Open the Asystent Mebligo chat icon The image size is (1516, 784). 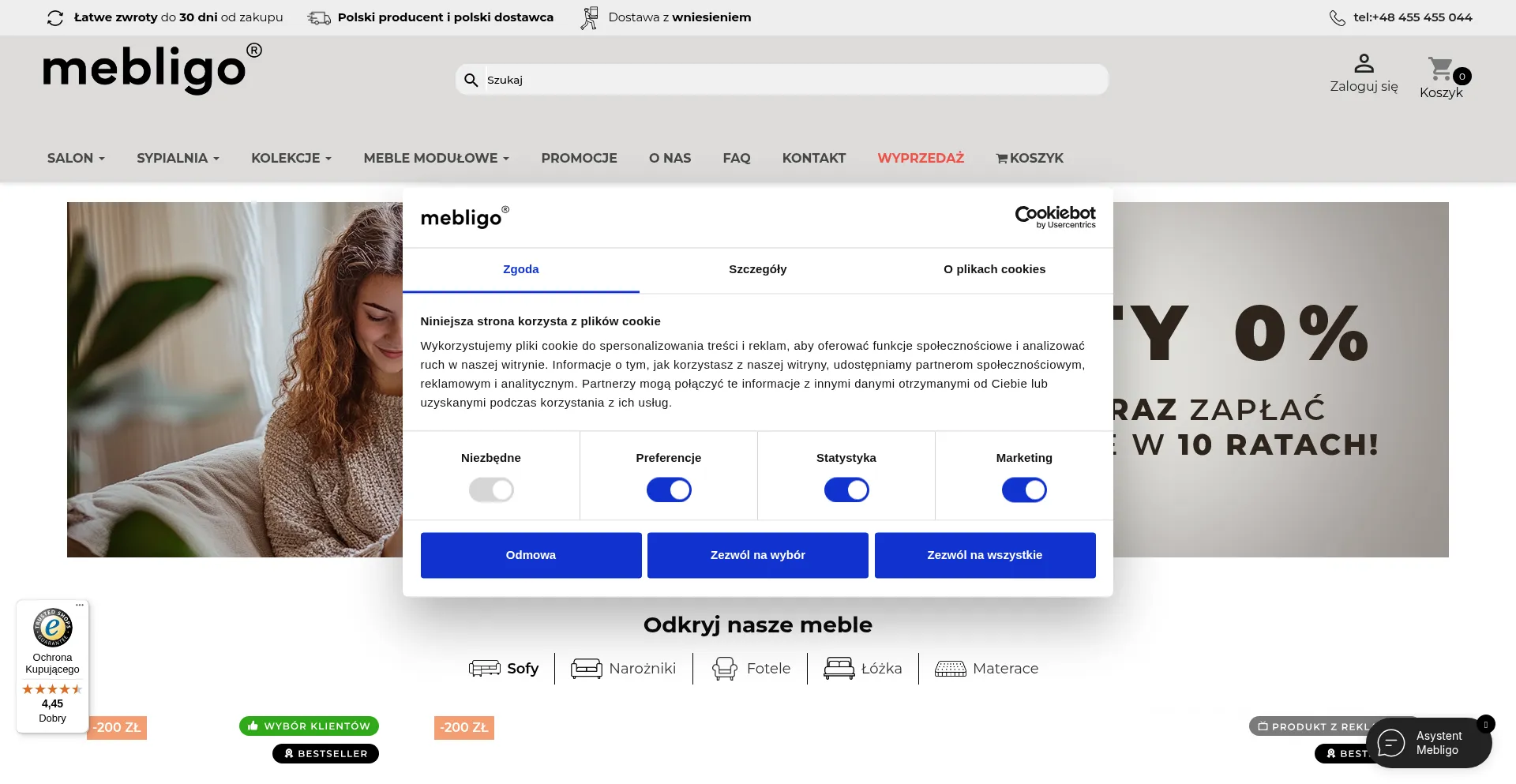(x=1391, y=743)
